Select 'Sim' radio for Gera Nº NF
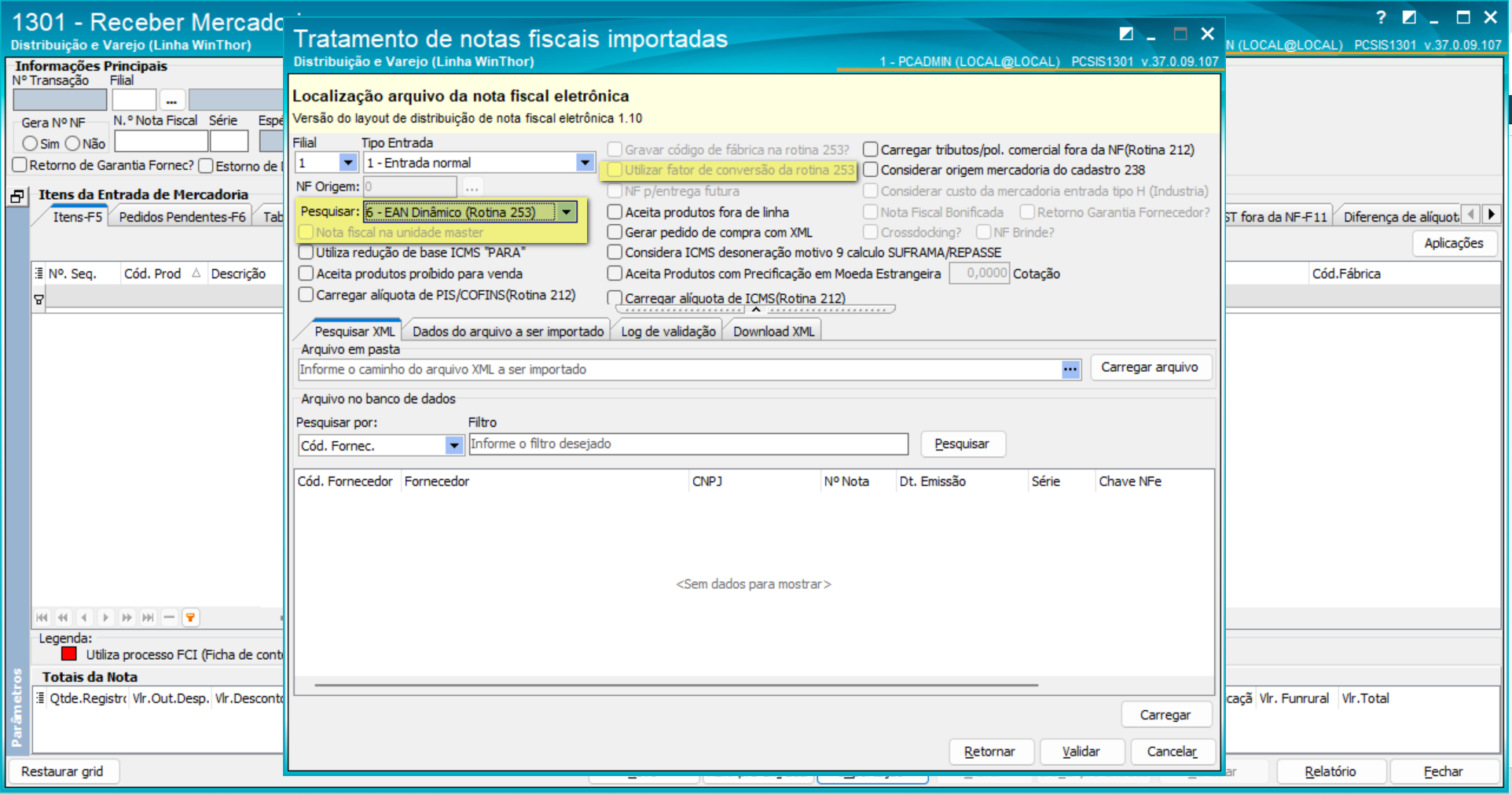1512x795 pixels. [x=30, y=144]
